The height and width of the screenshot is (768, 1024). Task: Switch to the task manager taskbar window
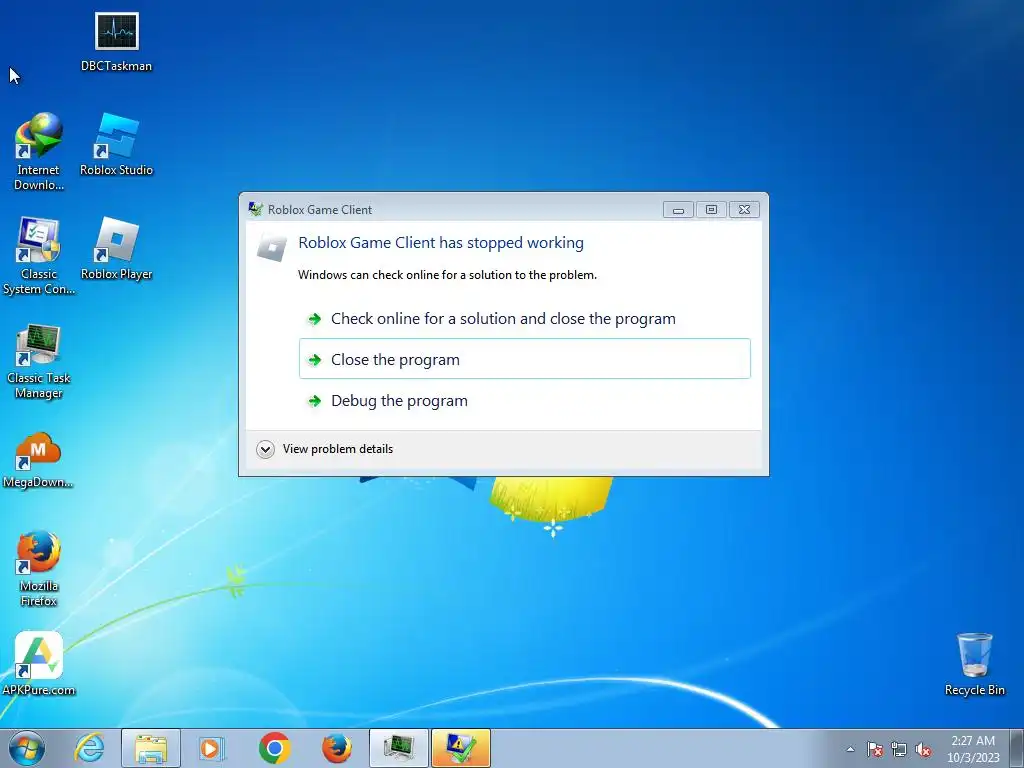(x=399, y=748)
